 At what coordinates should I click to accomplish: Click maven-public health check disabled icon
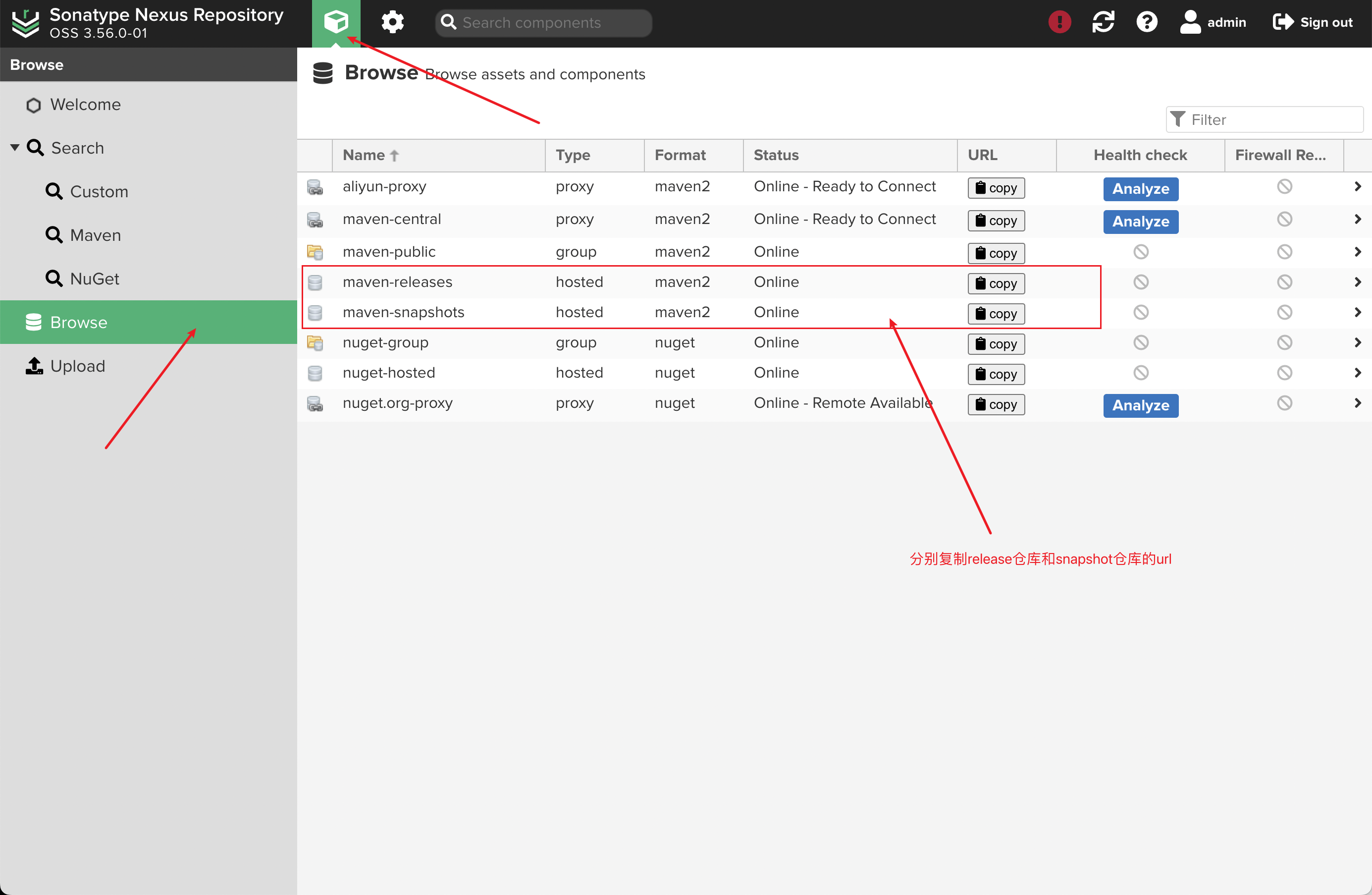1141,251
